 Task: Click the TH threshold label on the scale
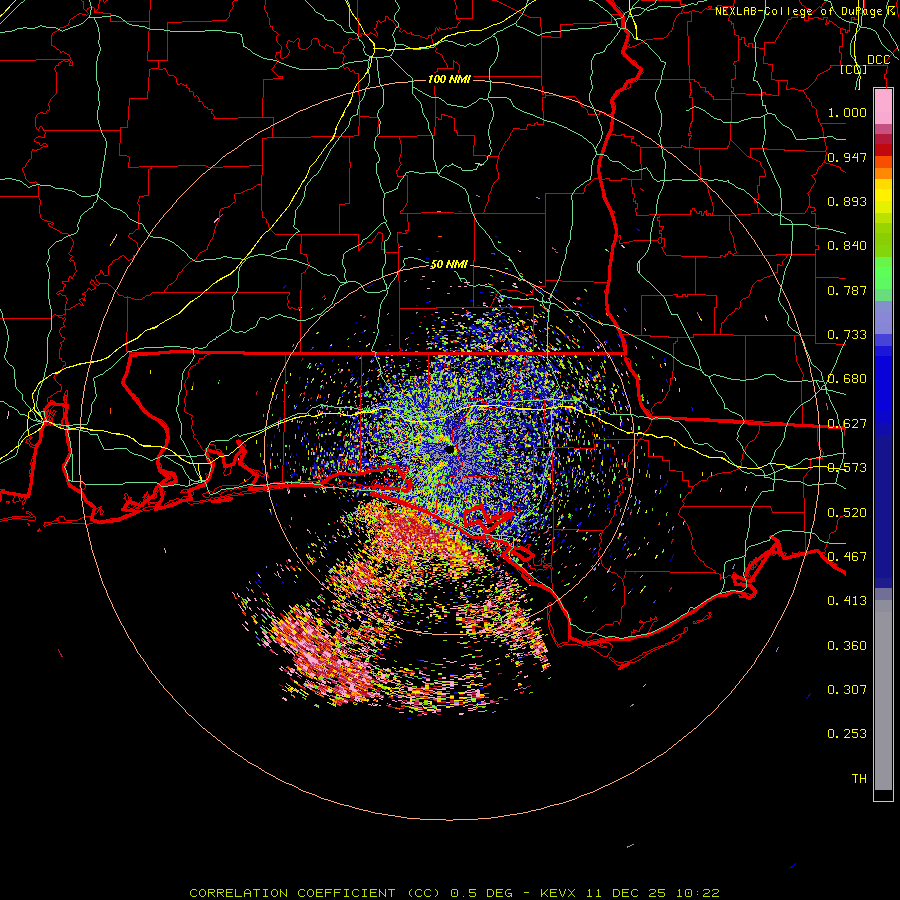click(x=859, y=779)
